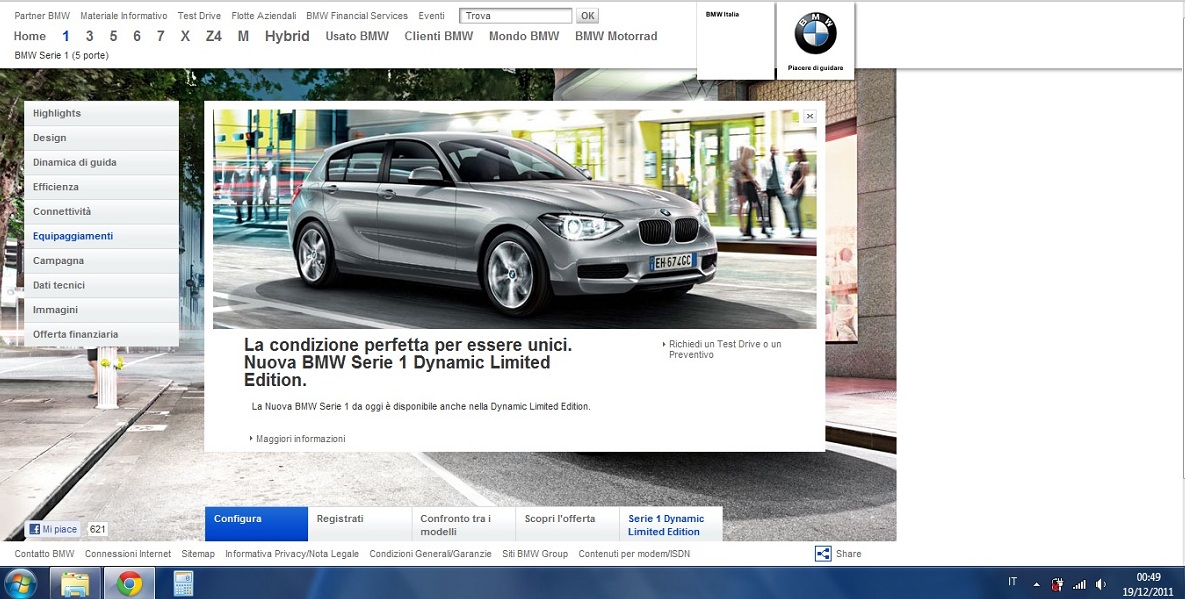
Task: Open the Confronto tra i modelli tab
Action: (x=463, y=524)
